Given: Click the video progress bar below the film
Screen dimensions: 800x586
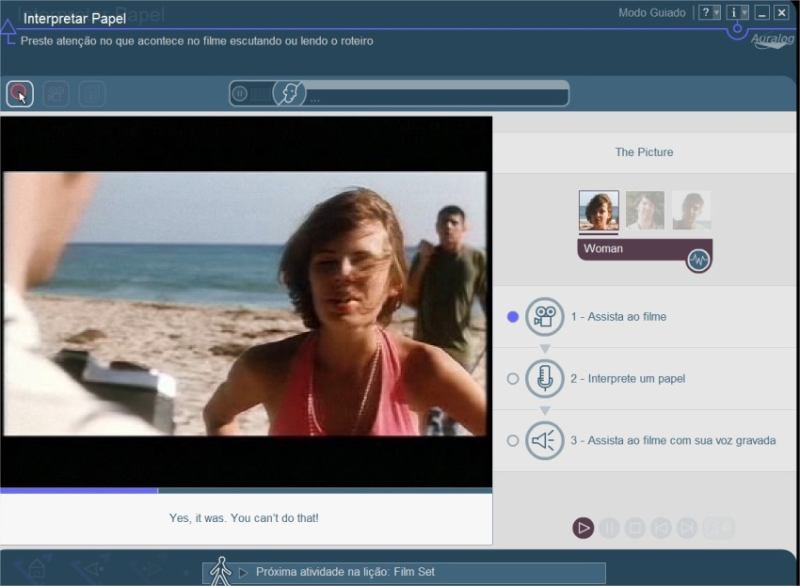Looking at the screenshot, I should [x=246, y=491].
